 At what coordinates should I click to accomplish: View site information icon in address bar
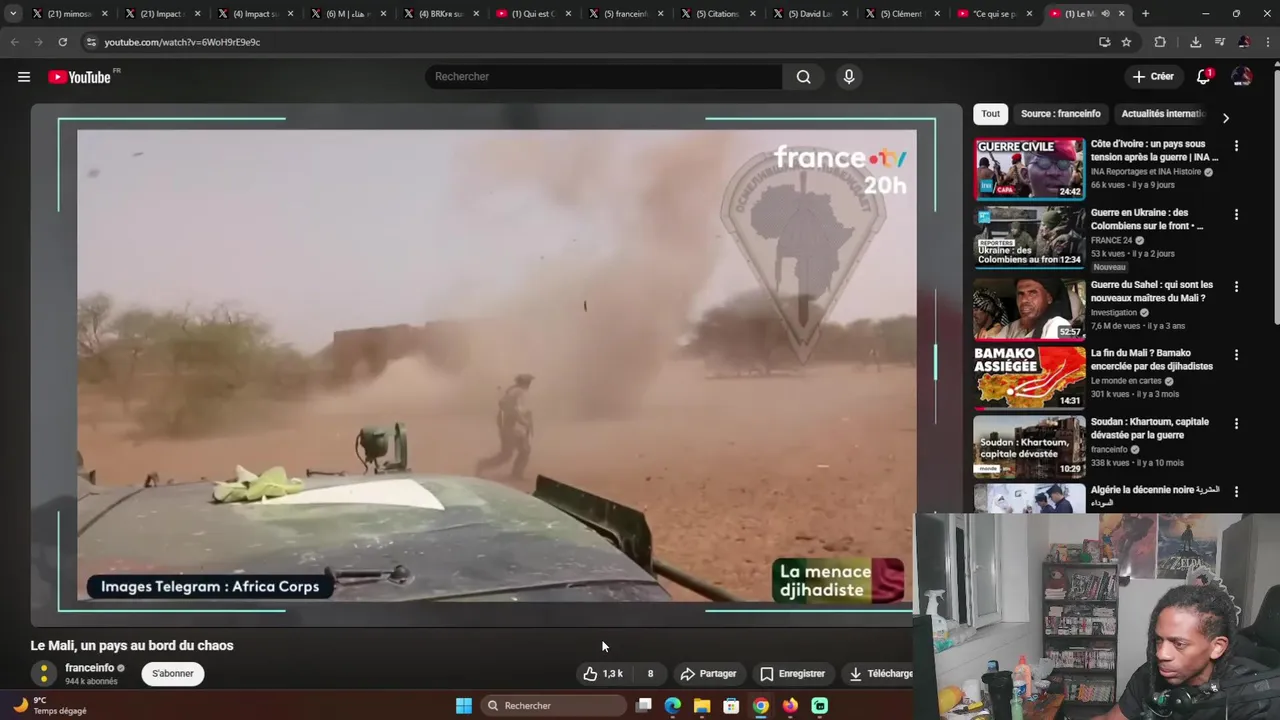point(91,42)
